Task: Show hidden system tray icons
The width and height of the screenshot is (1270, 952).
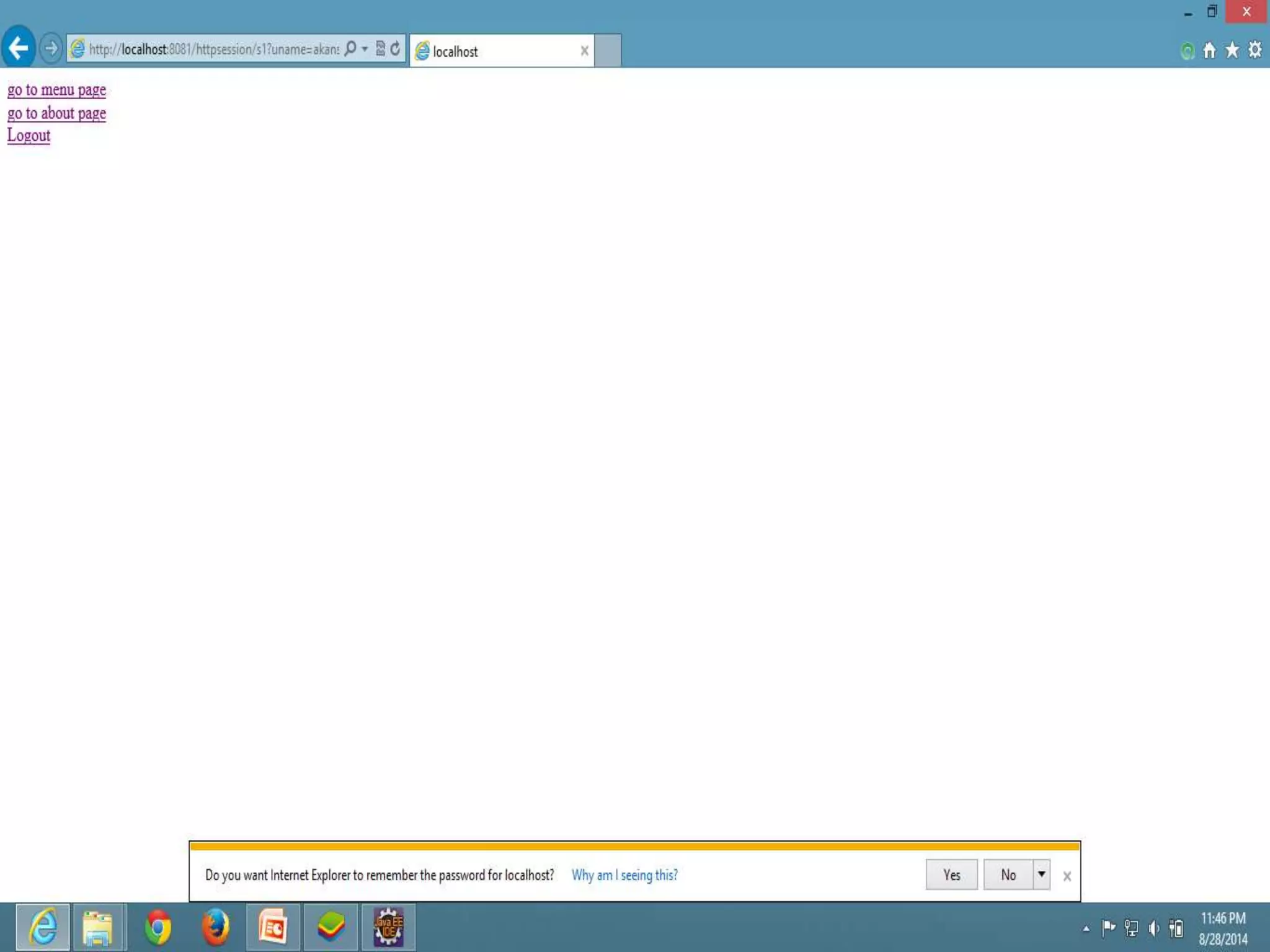Action: point(1086,928)
